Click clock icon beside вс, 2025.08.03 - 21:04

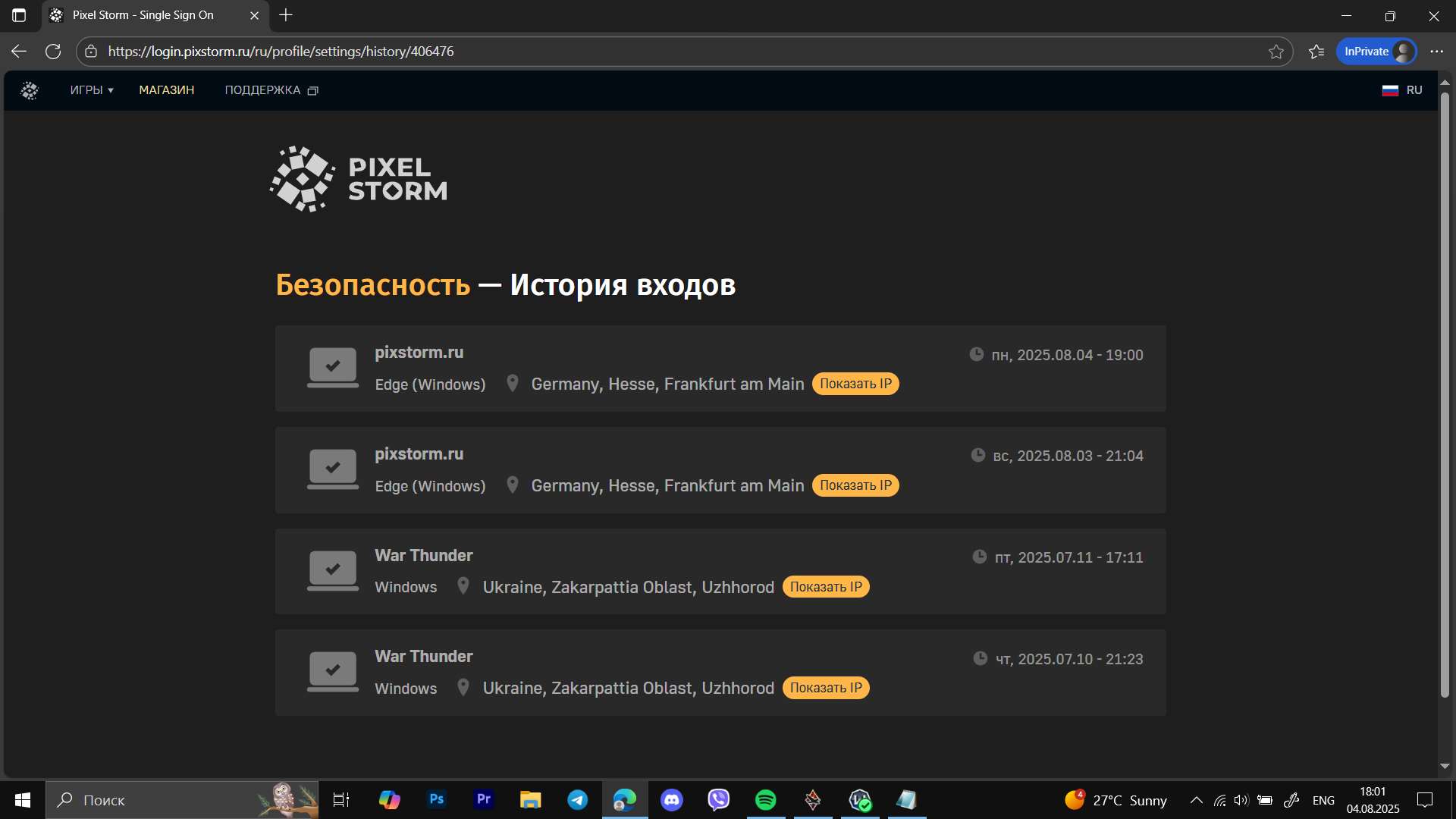point(978,455)
